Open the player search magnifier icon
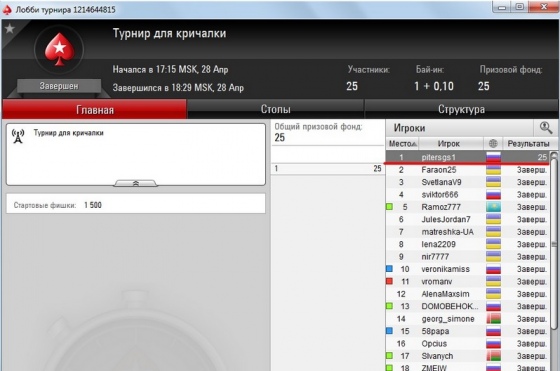Screen dimensions: 560x371 545,127
